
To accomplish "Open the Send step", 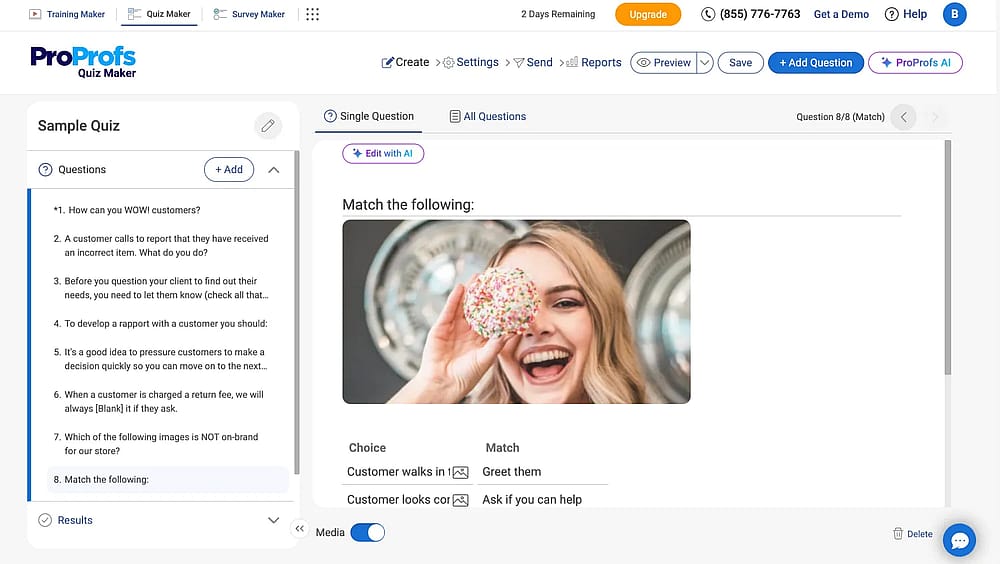I will 533,63.
